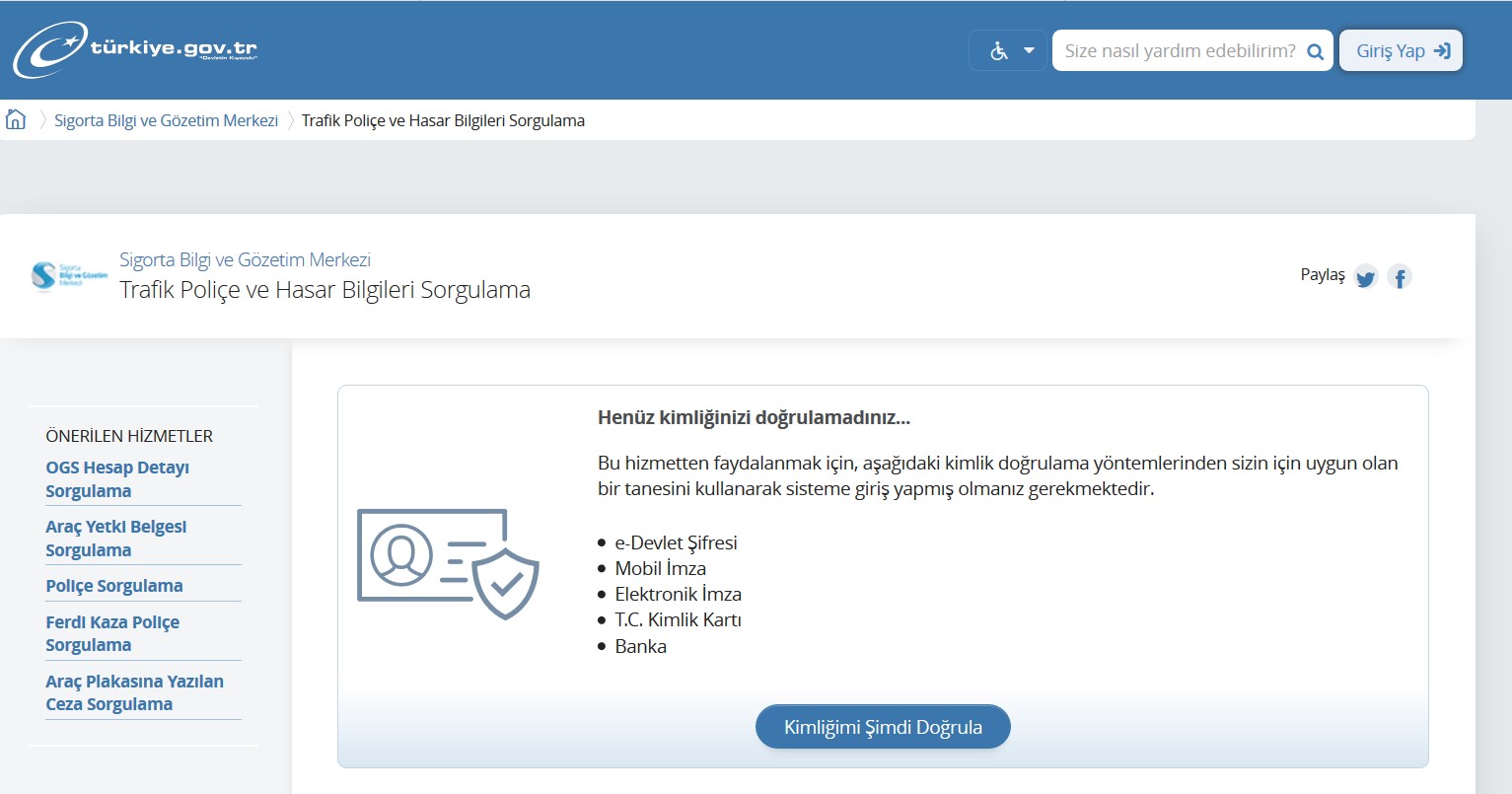Viewport: 1512px width, 794px height.
Task: Go to home via breadcrumb house icon
Action: pos(16,119)
